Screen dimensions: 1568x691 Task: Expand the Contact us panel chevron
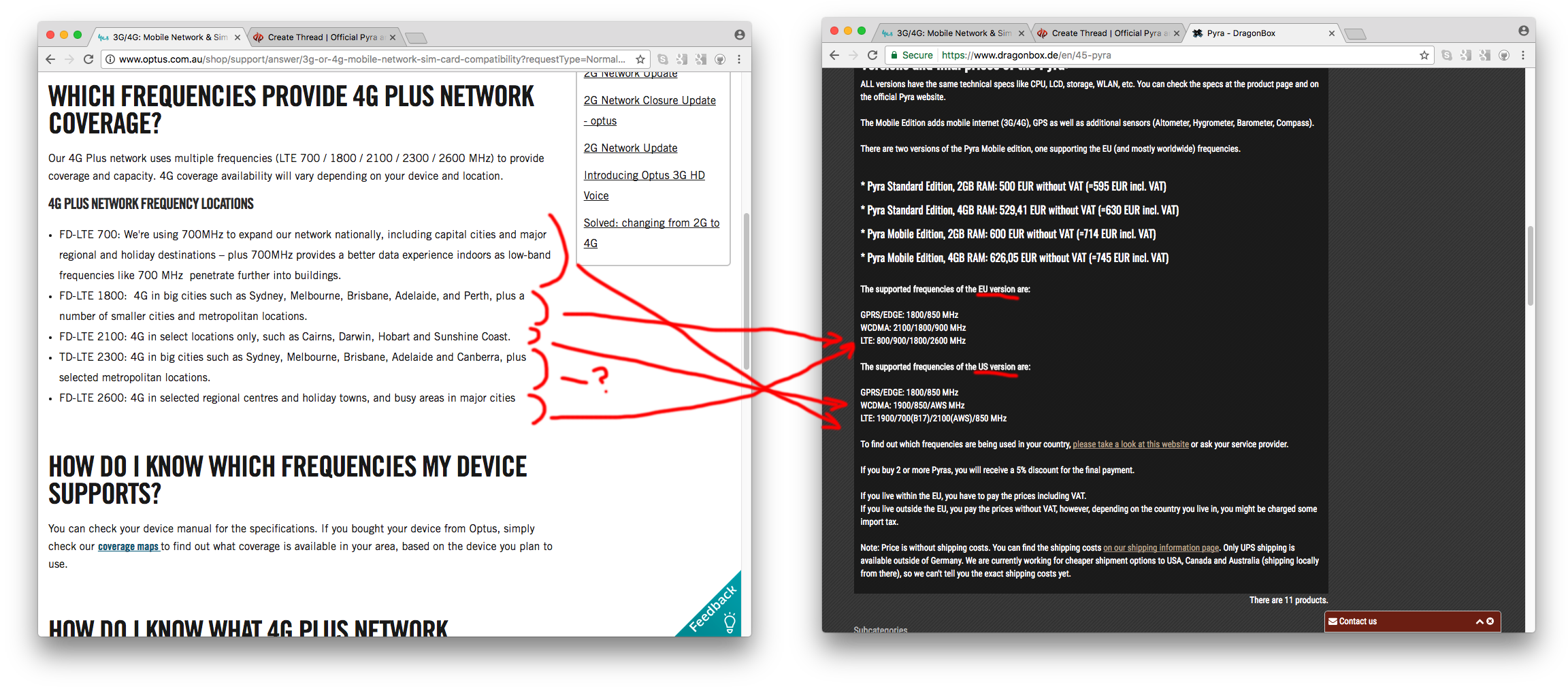(1479, 622)
